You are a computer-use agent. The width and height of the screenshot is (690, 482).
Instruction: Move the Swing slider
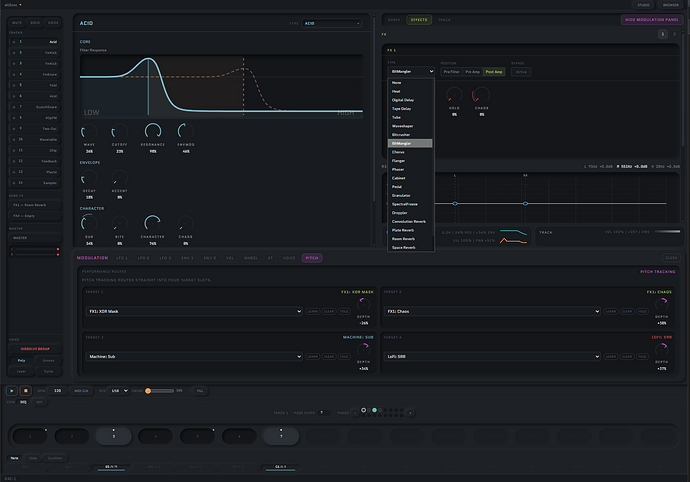tap(159, 390)
